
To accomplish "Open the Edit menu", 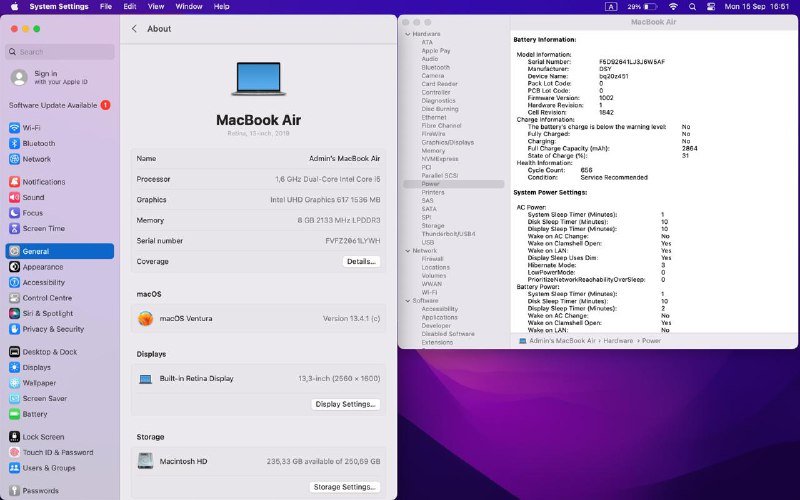I will (130, 7).
